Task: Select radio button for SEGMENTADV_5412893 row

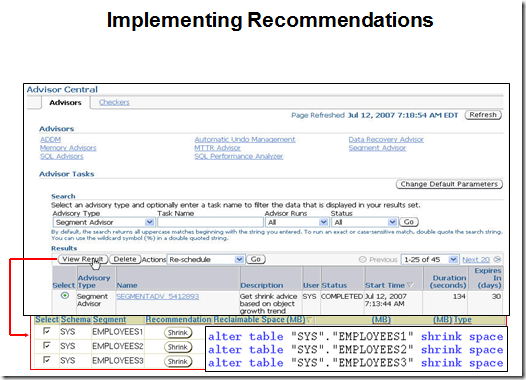Action: coord(65,296)
